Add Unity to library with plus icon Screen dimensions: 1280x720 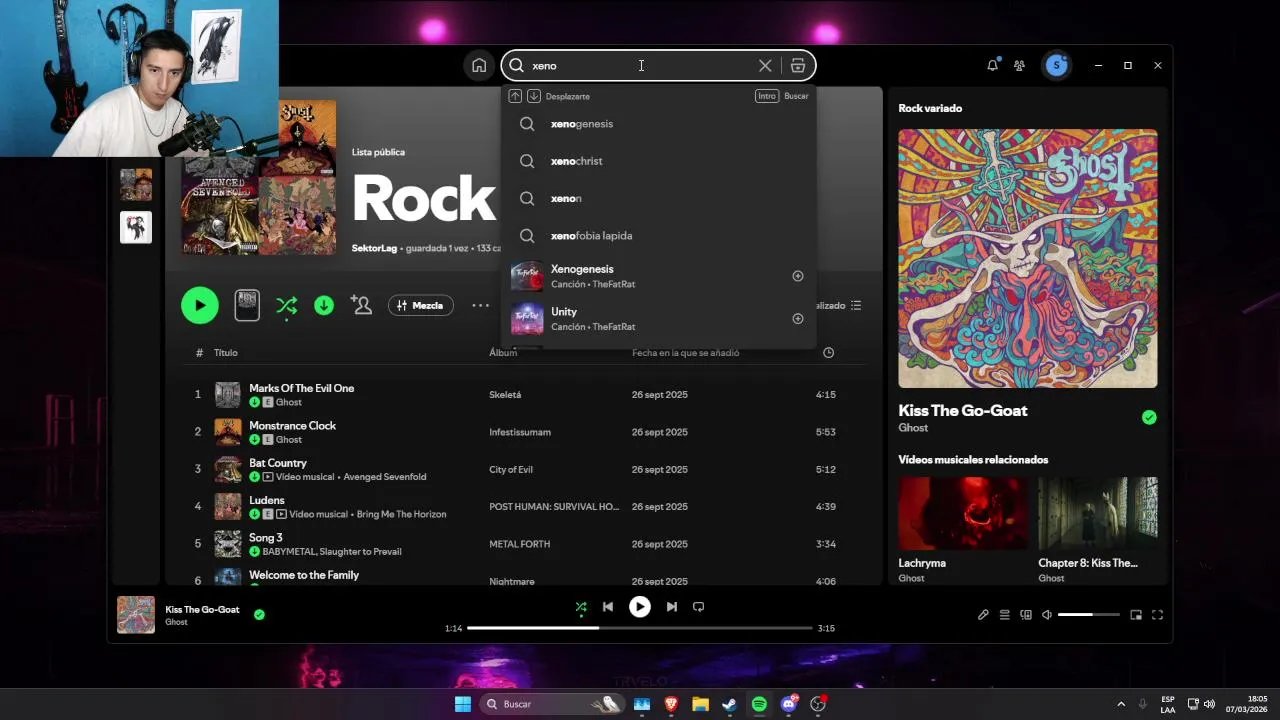pos(798,319)
